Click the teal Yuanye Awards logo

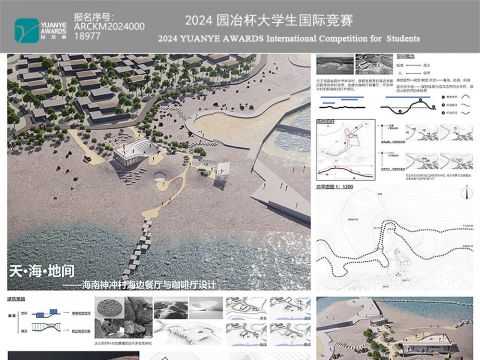coord(27,31)
